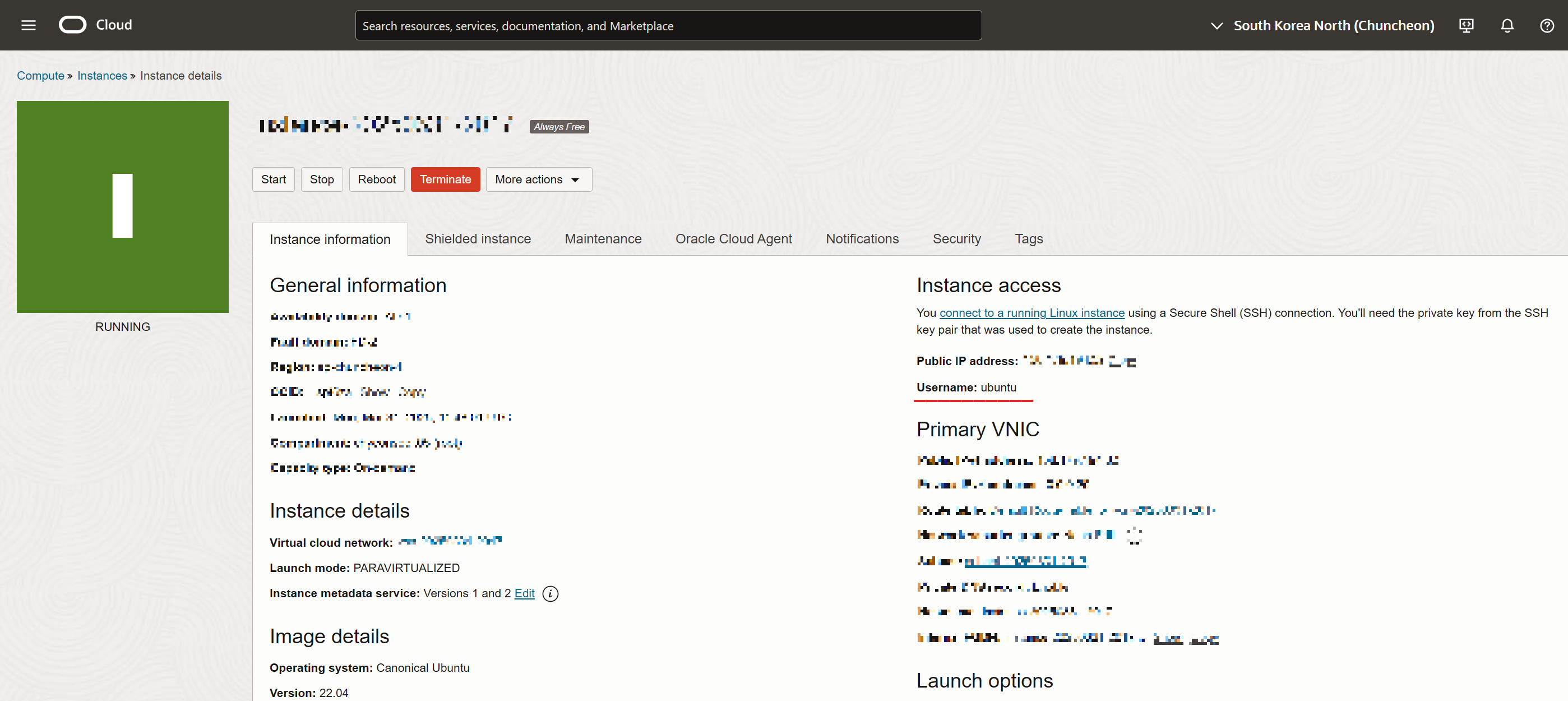
Task: Click the 'General information' heading
Action: (x=358, y=285)
